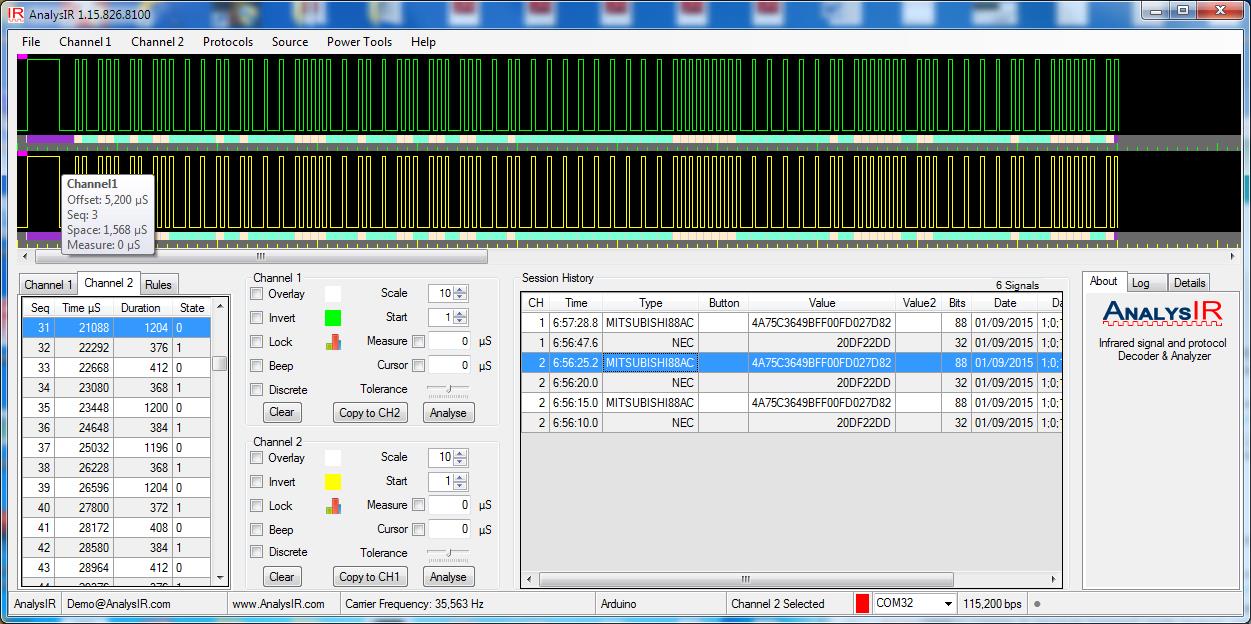This screenshot has width=1251, height=624.
Task: Click the small grey dot in status bar
Action: tap(1037, 604)
